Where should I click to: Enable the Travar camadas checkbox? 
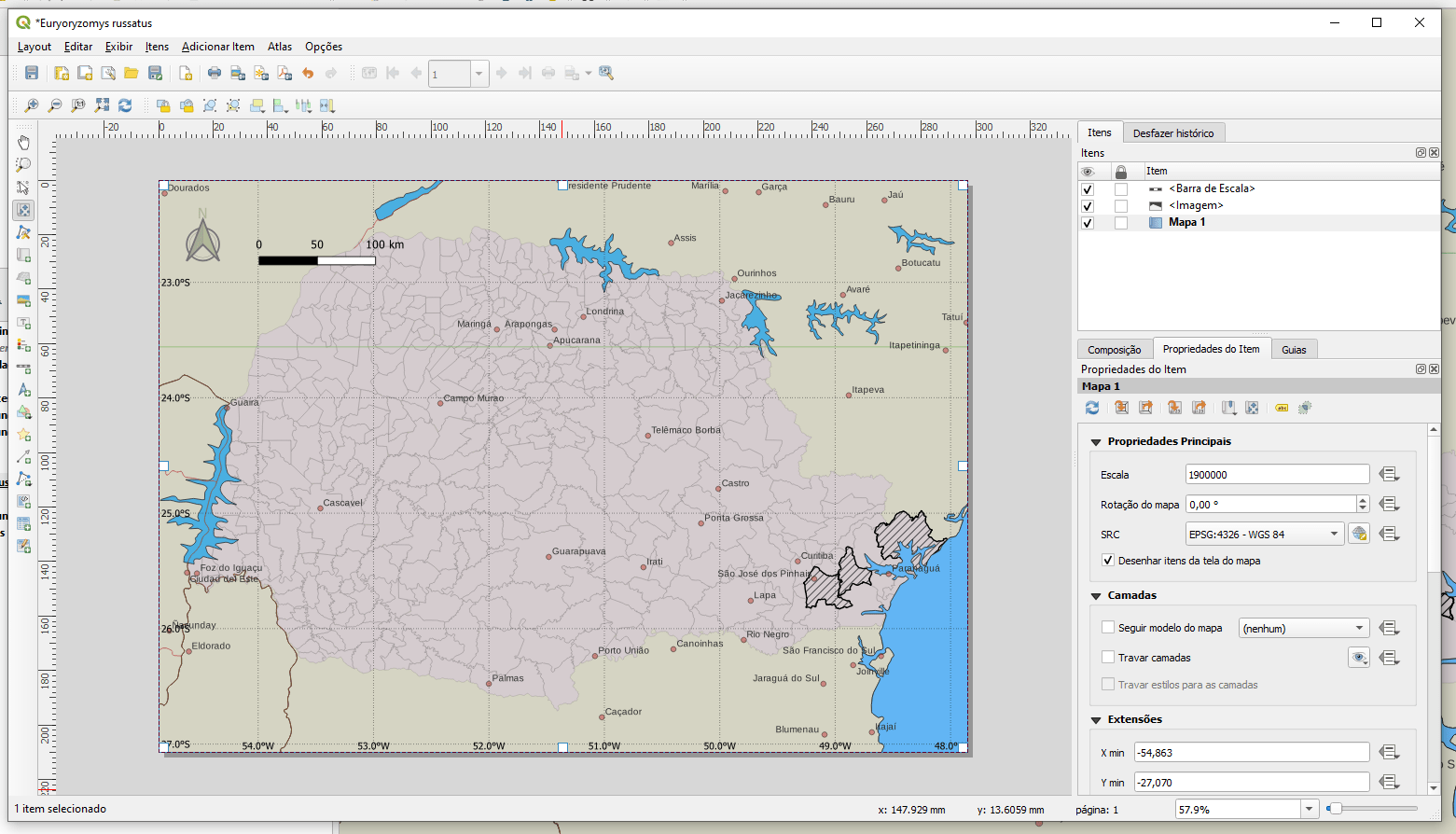click(1108, 658)
